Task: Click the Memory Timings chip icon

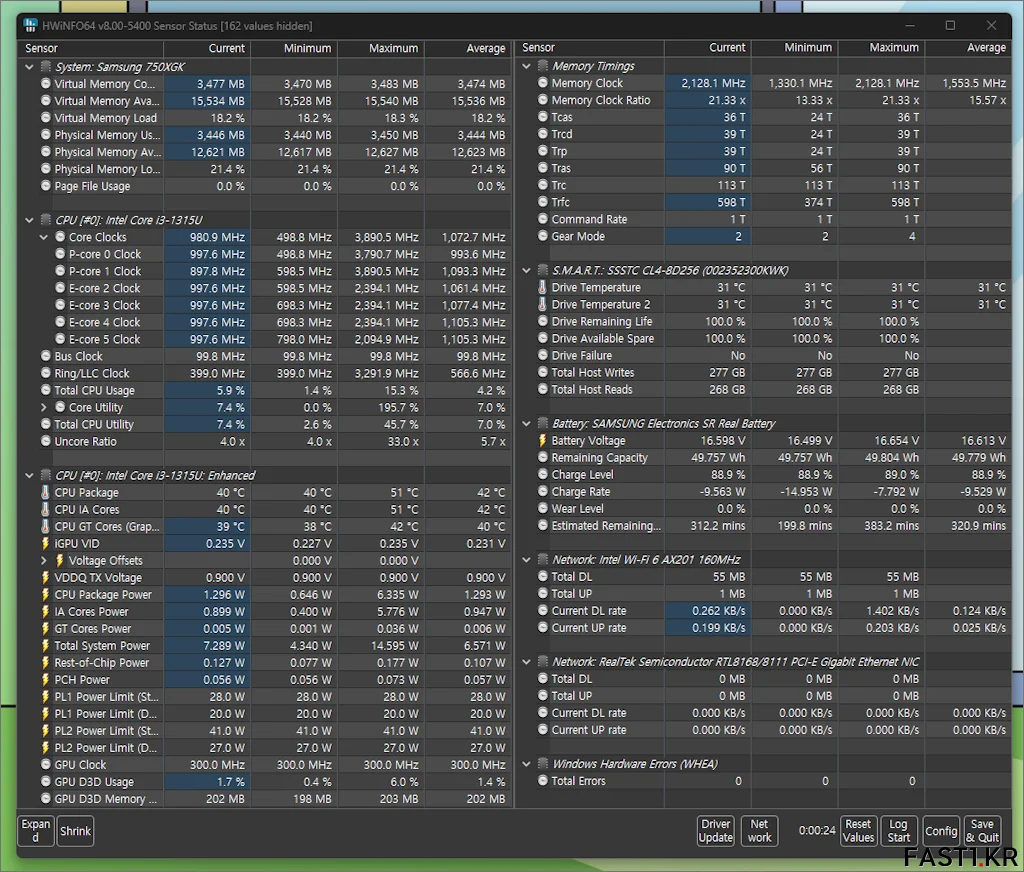Action: [543, 66]
